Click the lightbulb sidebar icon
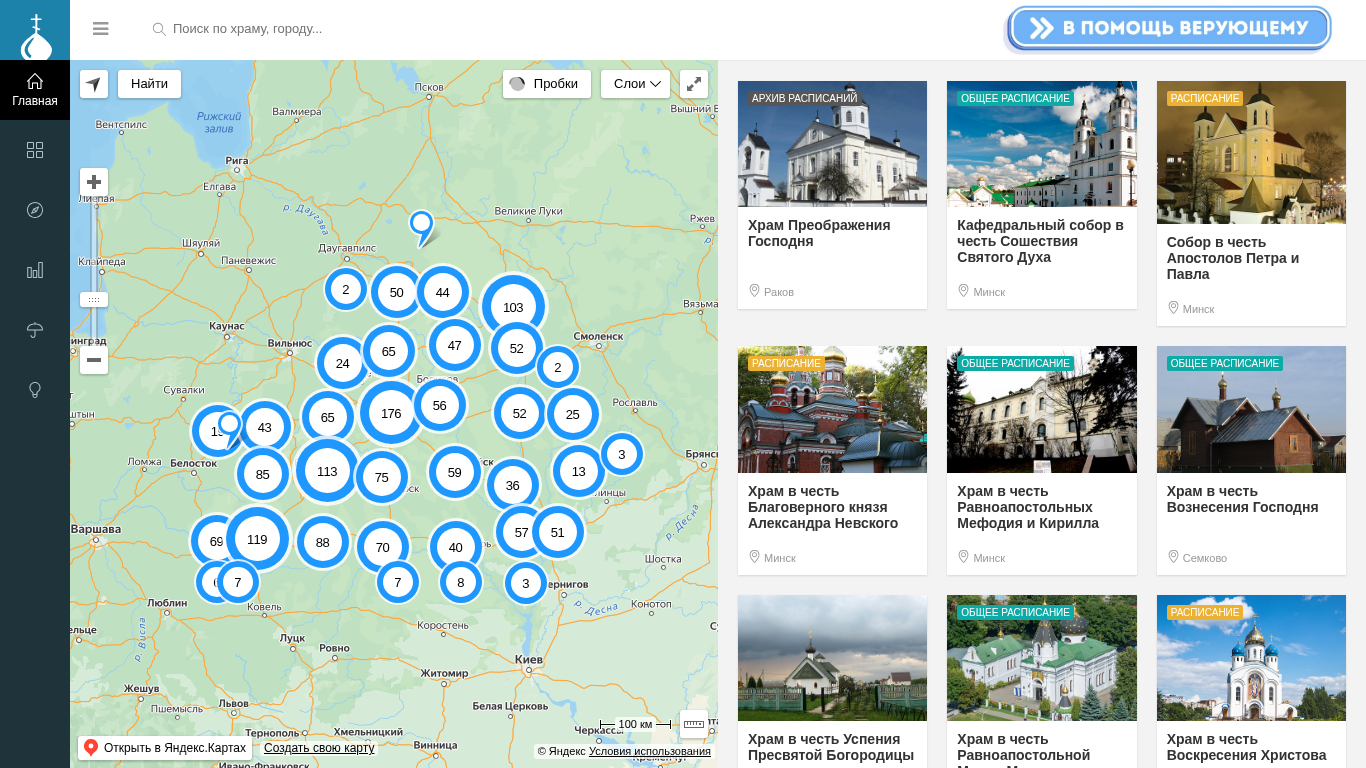1366x768 pixels. (35, 390)
